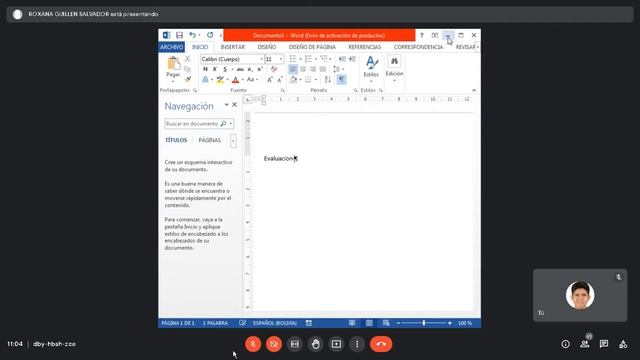The height and width of the screenshot is (360, 640).
Task: Toggle Underline (S) formatting
Action: 225,69
